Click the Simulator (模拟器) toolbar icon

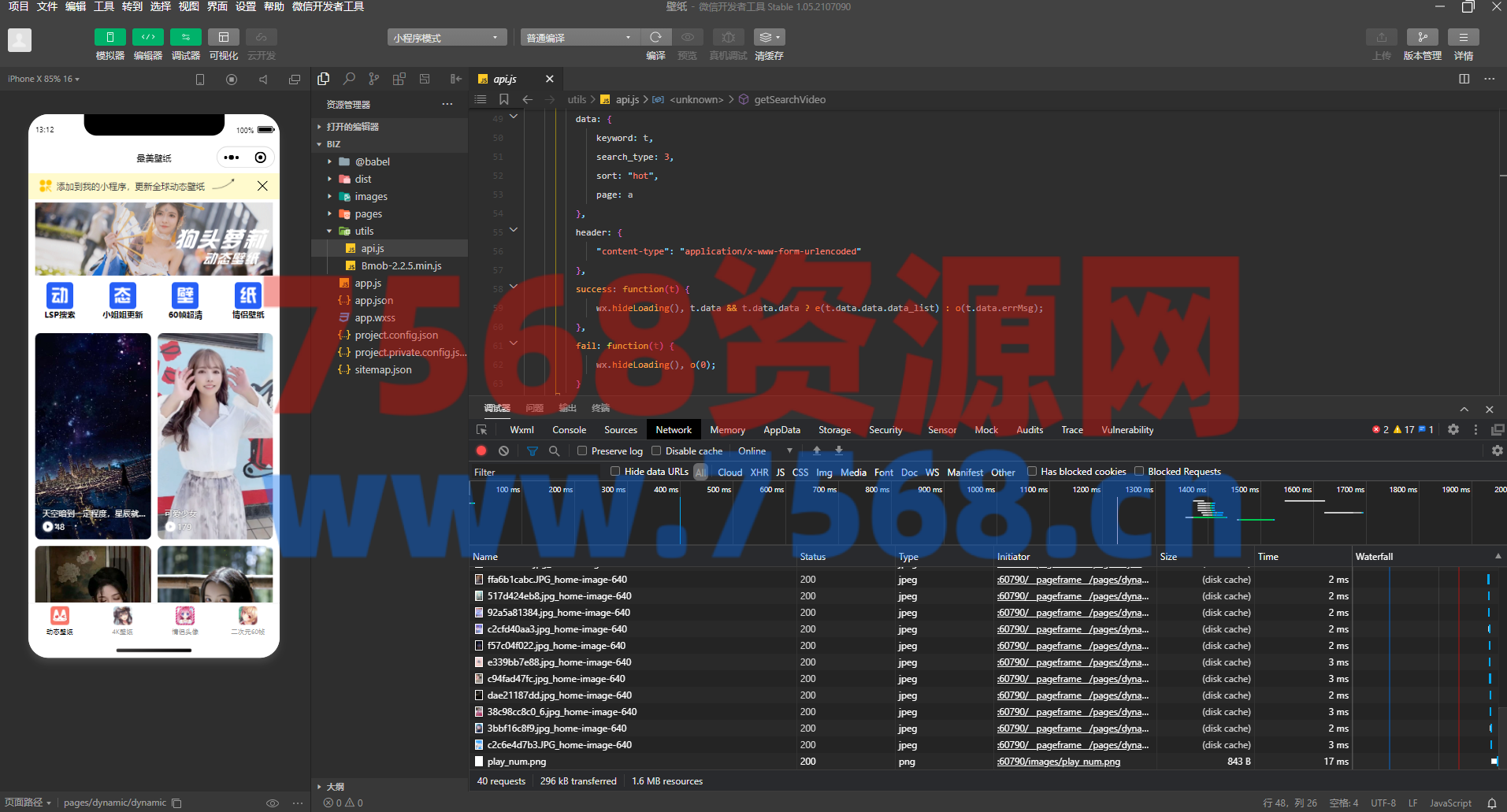coord(109,37)
